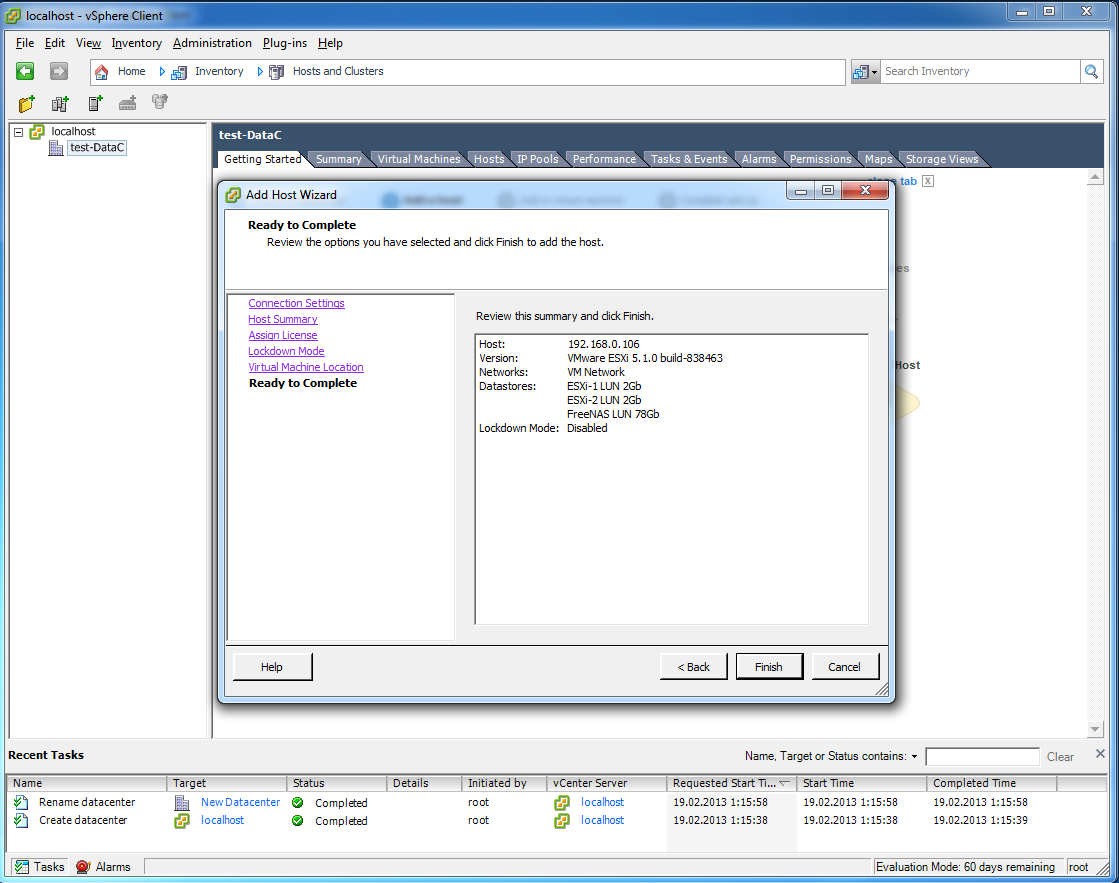Switch to the Virtual Machines tab
The image size is (1119, 883).
(419, 159)
